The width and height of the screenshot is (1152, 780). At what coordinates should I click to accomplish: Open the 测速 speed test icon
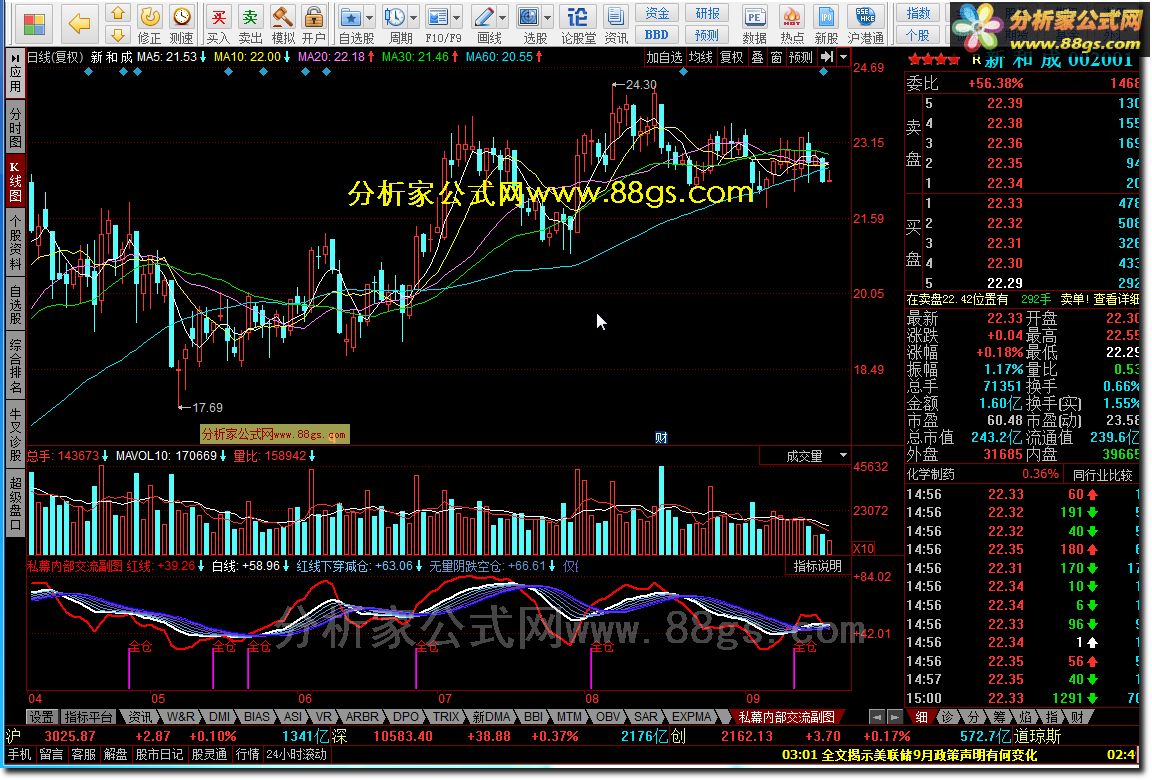(x=181, y=17)
